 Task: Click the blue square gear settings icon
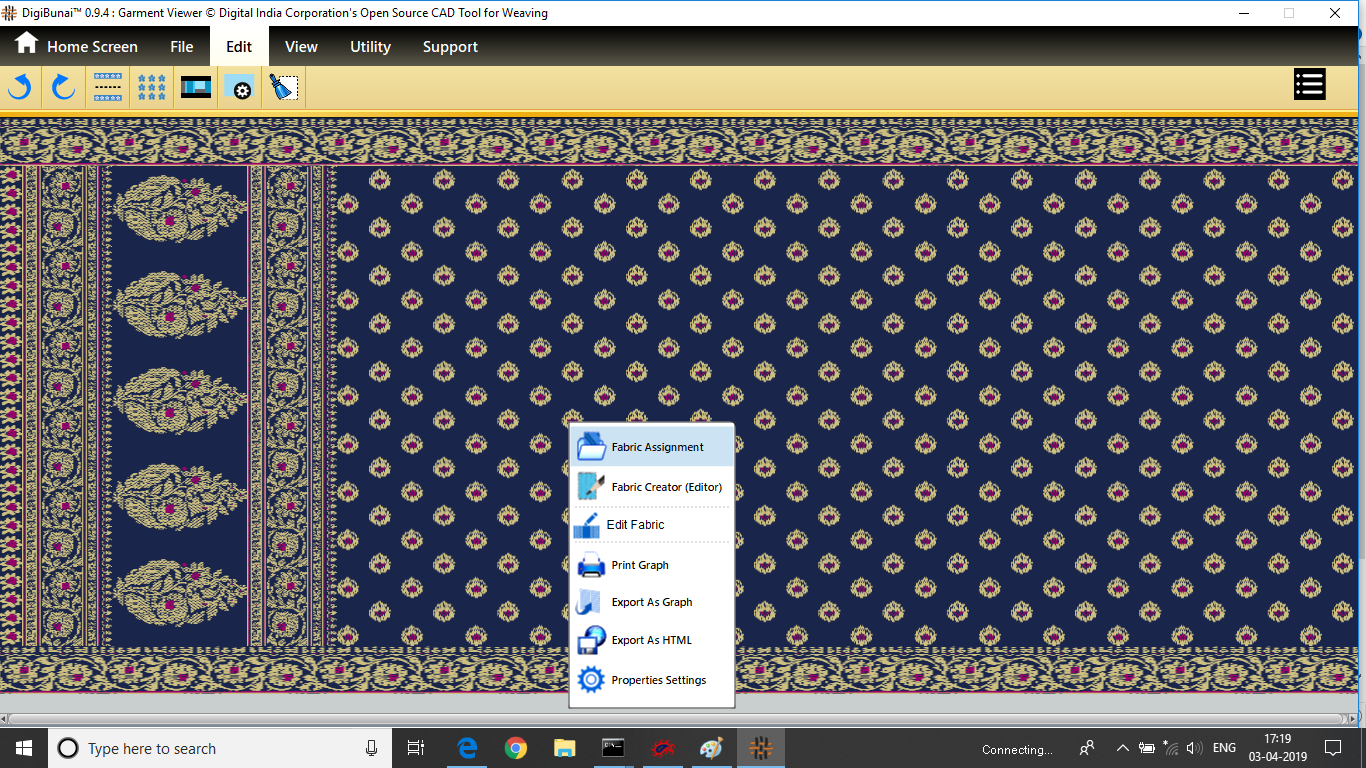[x=240, y=88]
